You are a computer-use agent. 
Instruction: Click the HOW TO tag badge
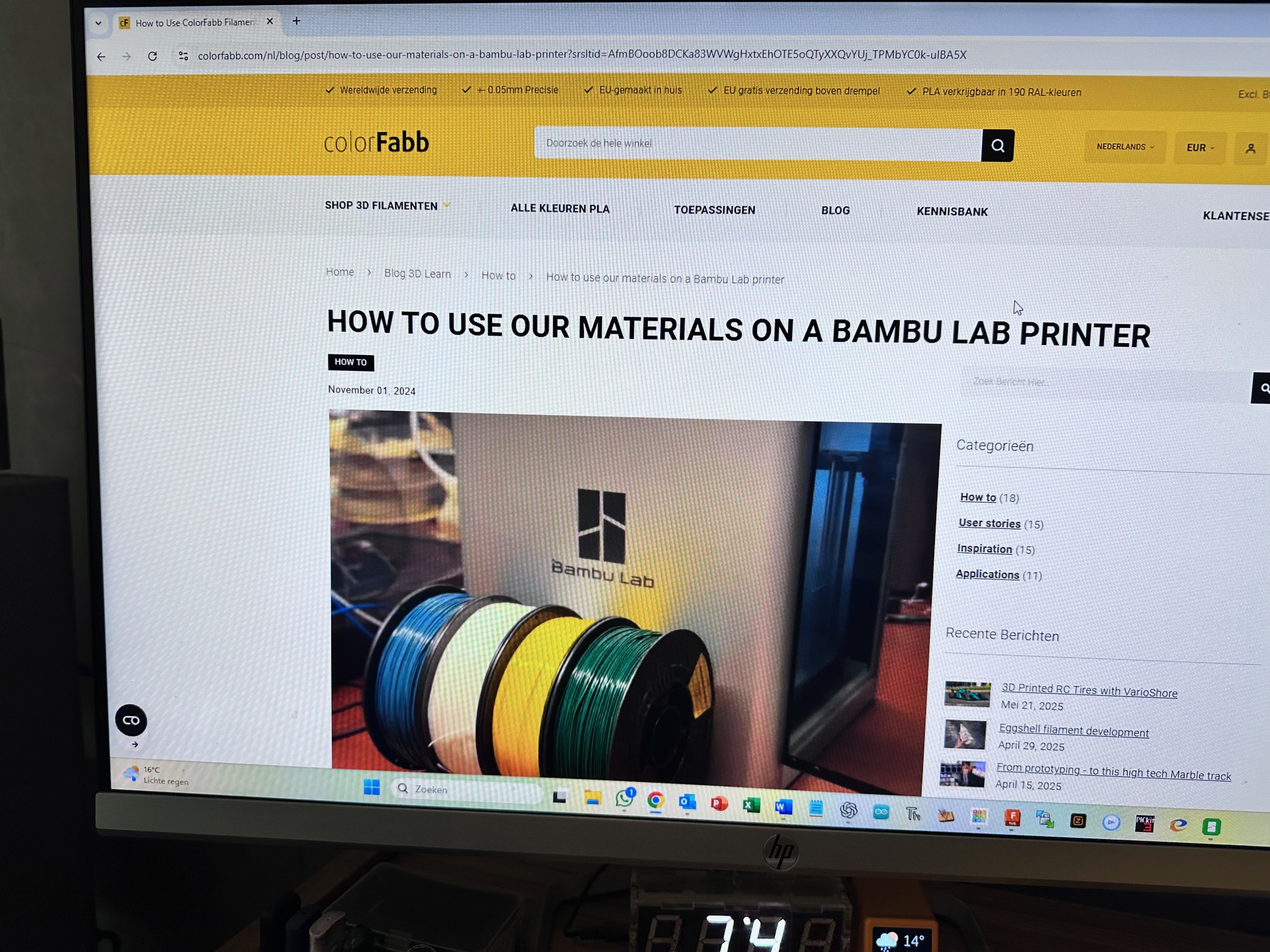click(351, 362)
